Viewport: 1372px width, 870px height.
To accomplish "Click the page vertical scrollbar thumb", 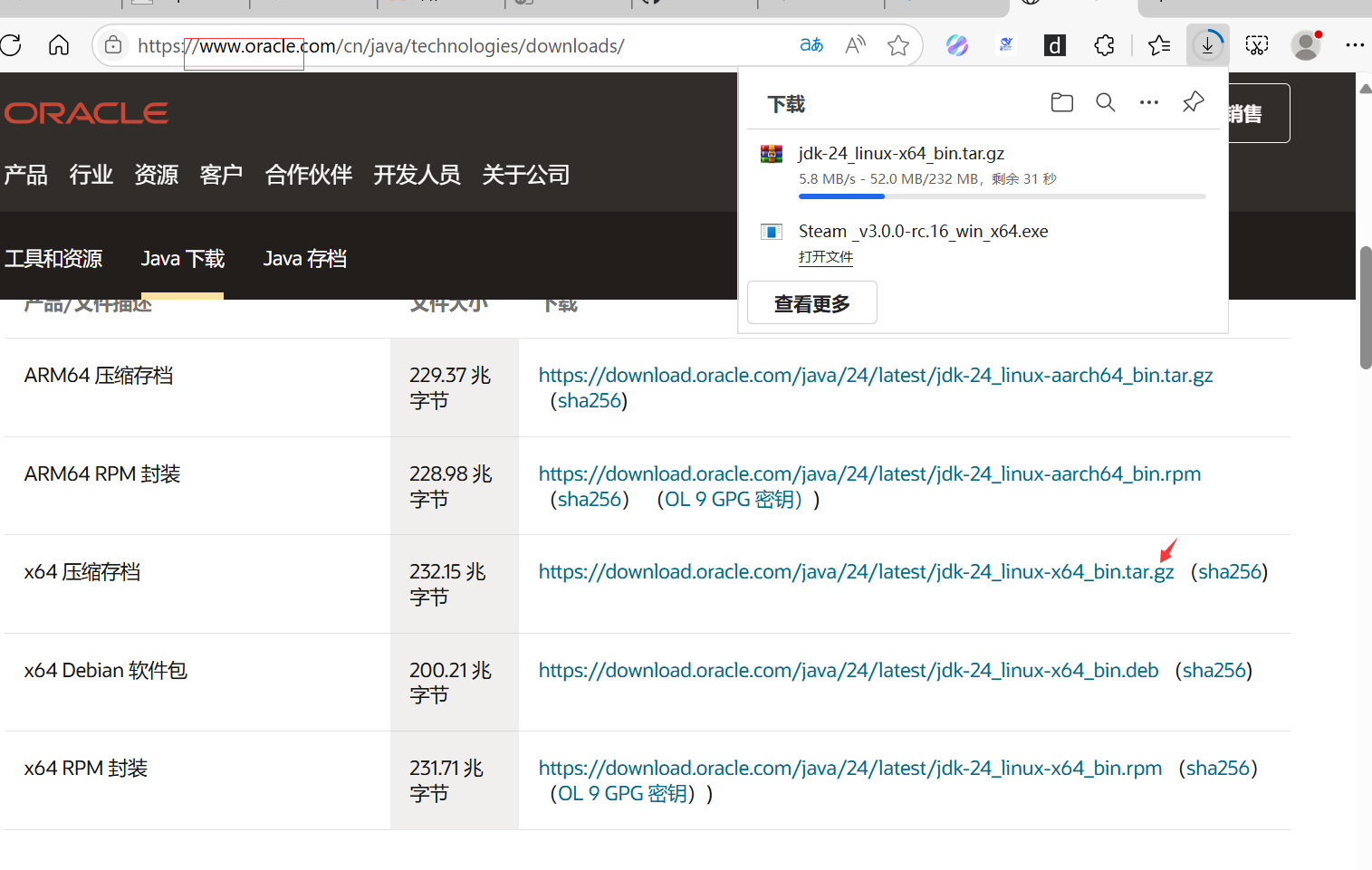I will click(1365, 308).
